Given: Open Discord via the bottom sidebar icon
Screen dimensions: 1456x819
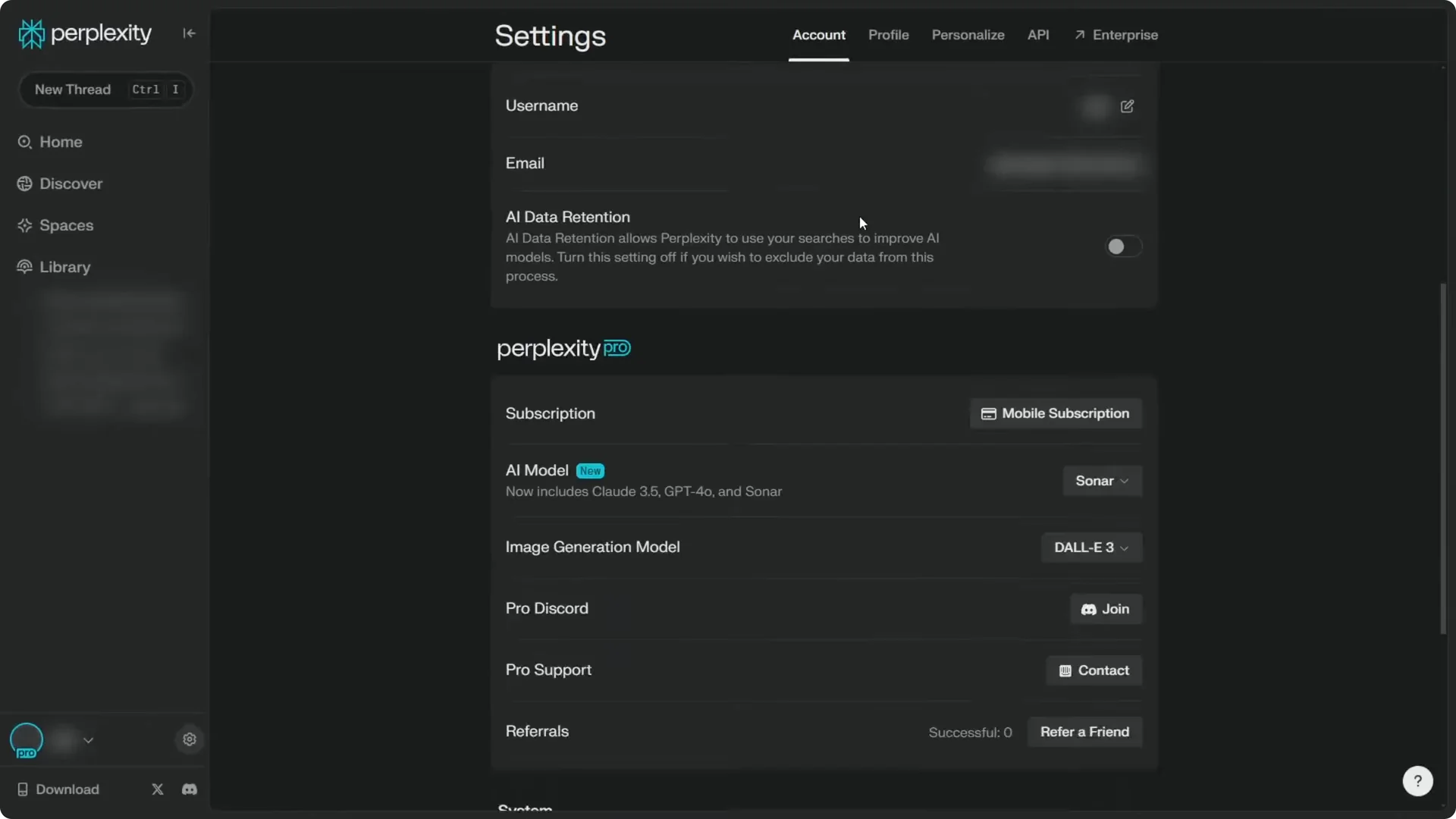Looking at the screenshot, I should point(189,789).
